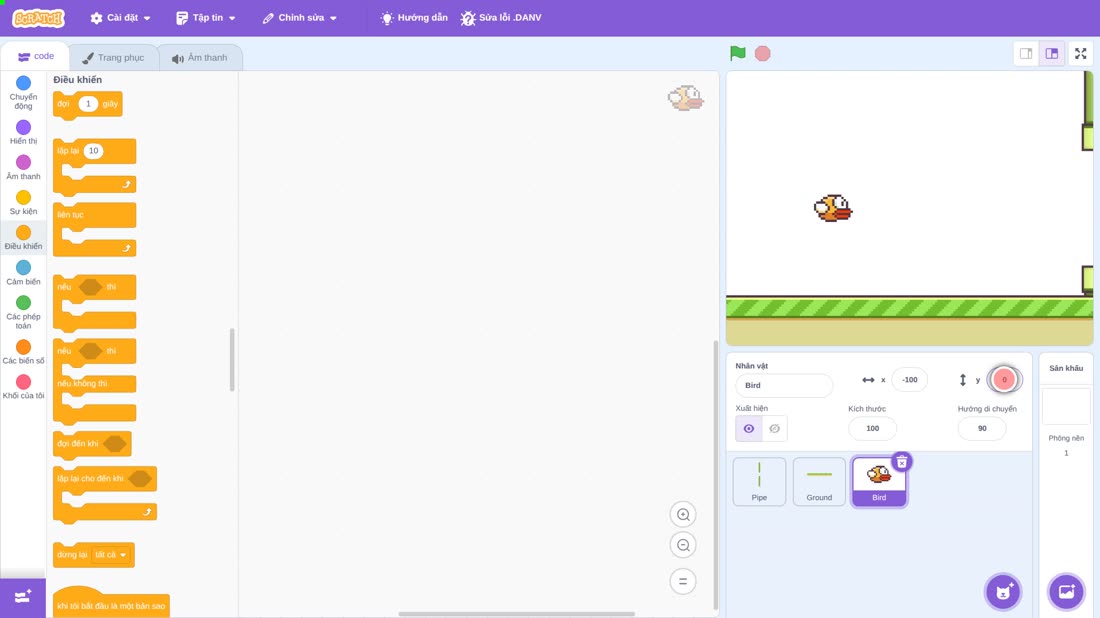Expand the 'dừng lại tất cả' dropdown
Screen dimensions: 1100x618
coord(111,555)
